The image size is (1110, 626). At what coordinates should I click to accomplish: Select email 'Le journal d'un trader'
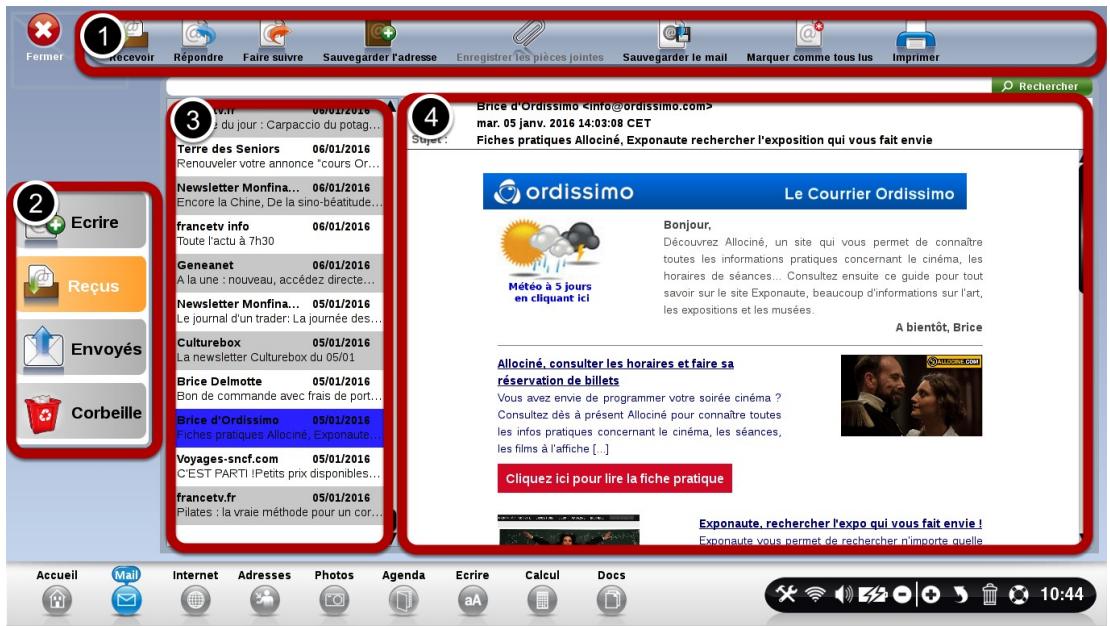(280, 312)
